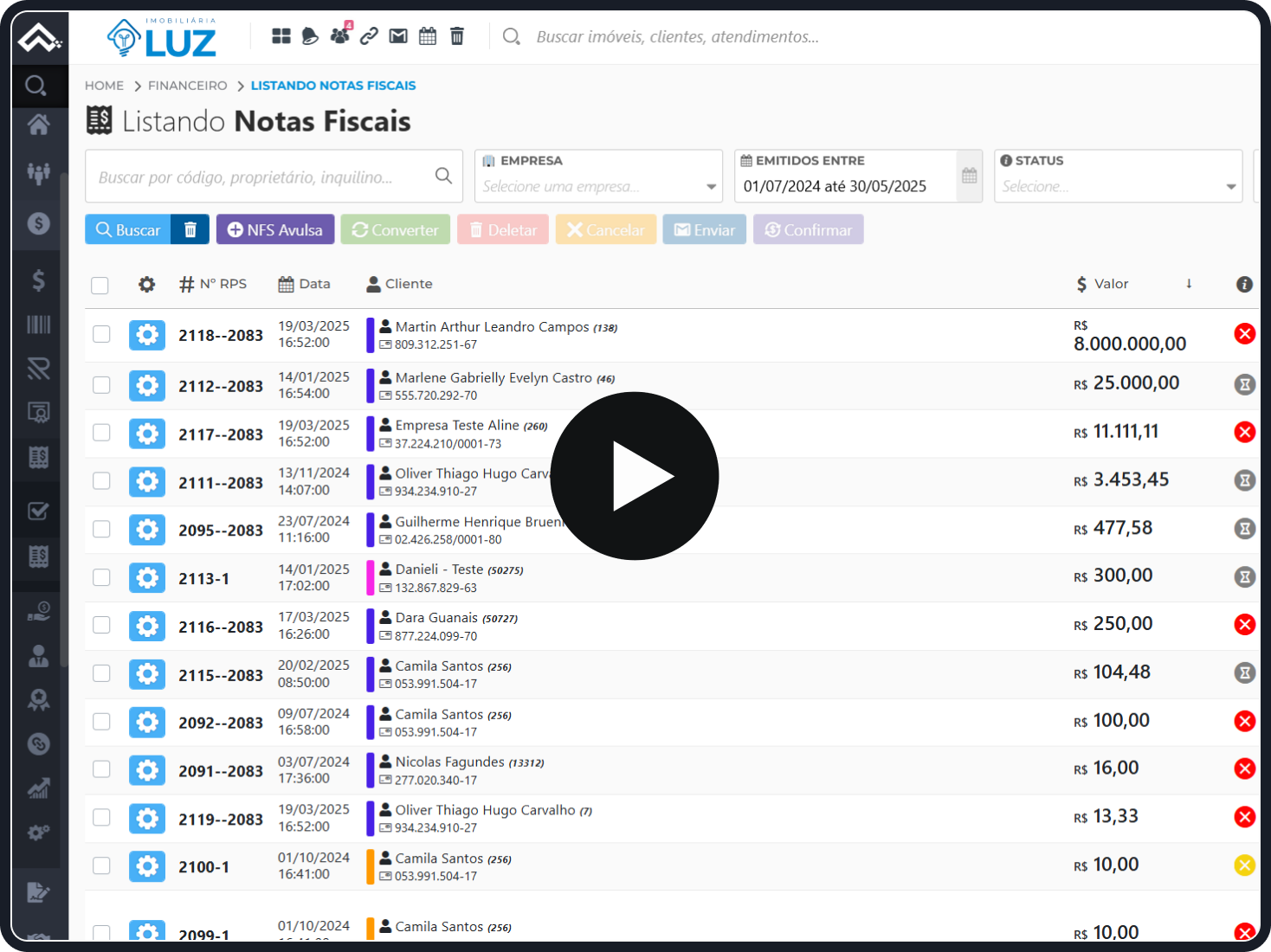The width and height of the screenshot is (1271, 952).
Task: Go to the Financeiro breadcrumb
Action: click(x=187, y=86)
